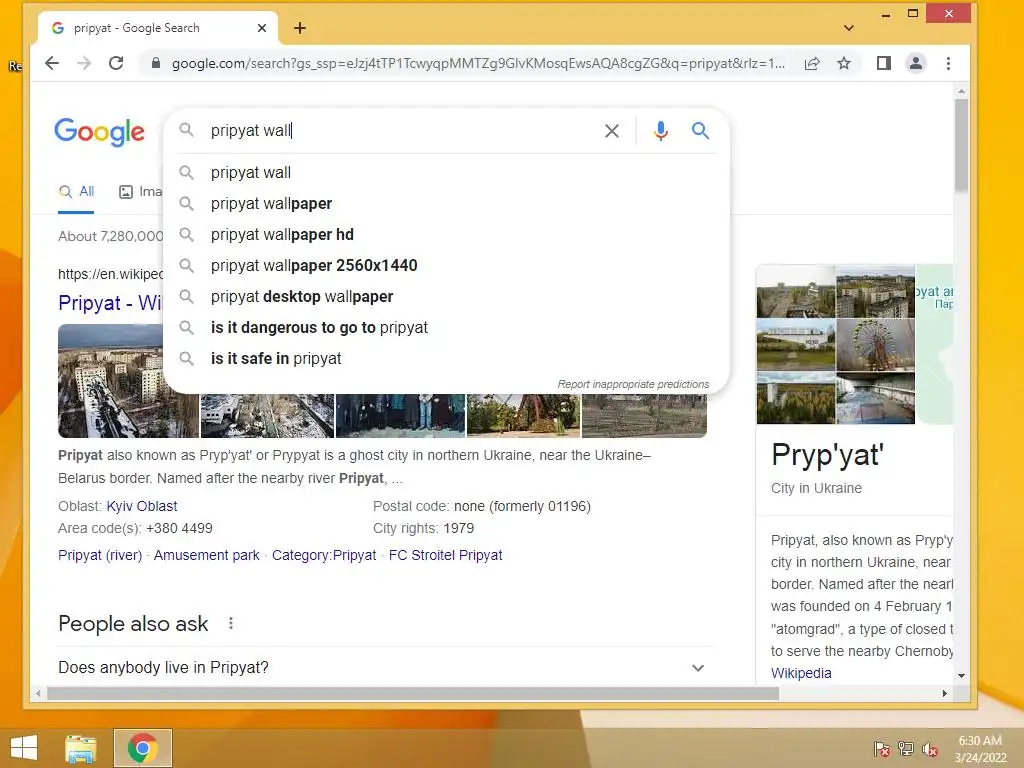
Task: Open the volume icon in system tray
Action: tap(929, 749)
